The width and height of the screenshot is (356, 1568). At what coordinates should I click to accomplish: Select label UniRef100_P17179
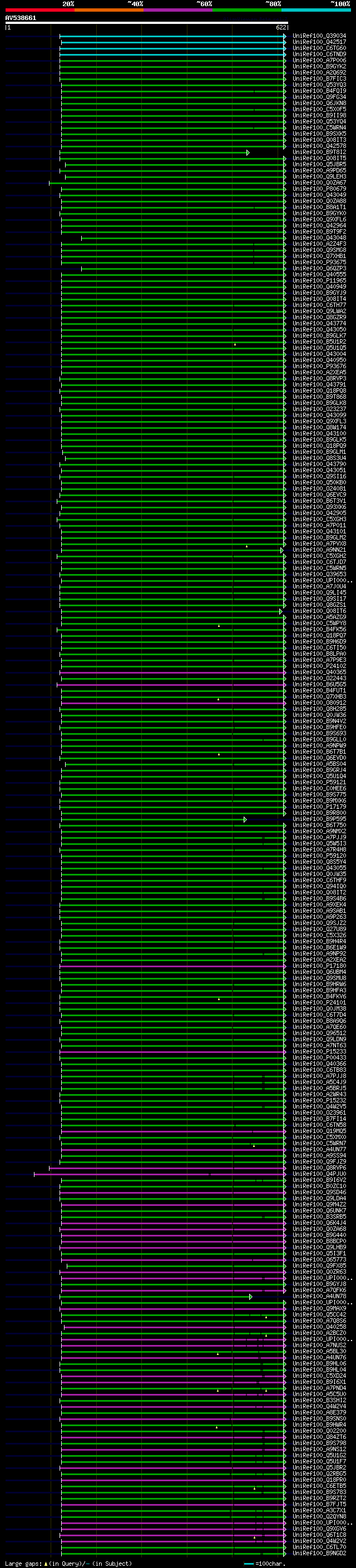pyautogui.click(x=319, y=807)
